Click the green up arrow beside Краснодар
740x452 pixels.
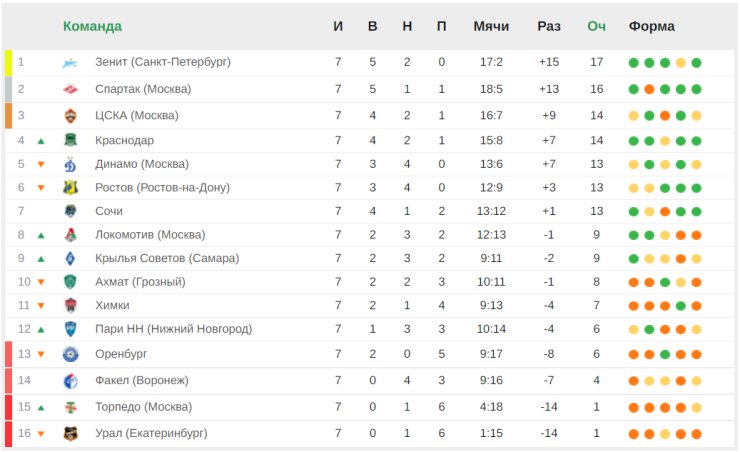coord(41,141)
